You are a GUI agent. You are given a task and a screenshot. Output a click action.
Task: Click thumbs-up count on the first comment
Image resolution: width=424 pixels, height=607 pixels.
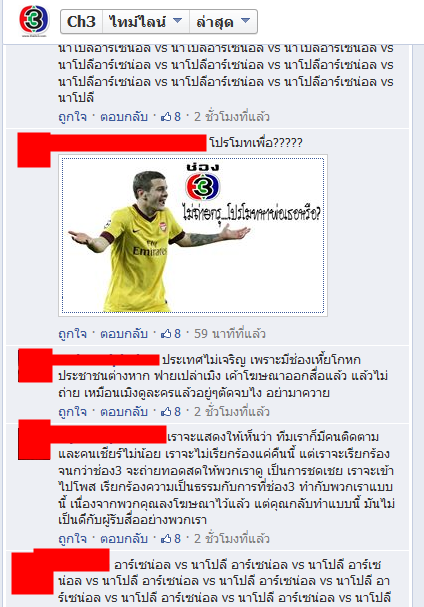[x=177, y=117]
